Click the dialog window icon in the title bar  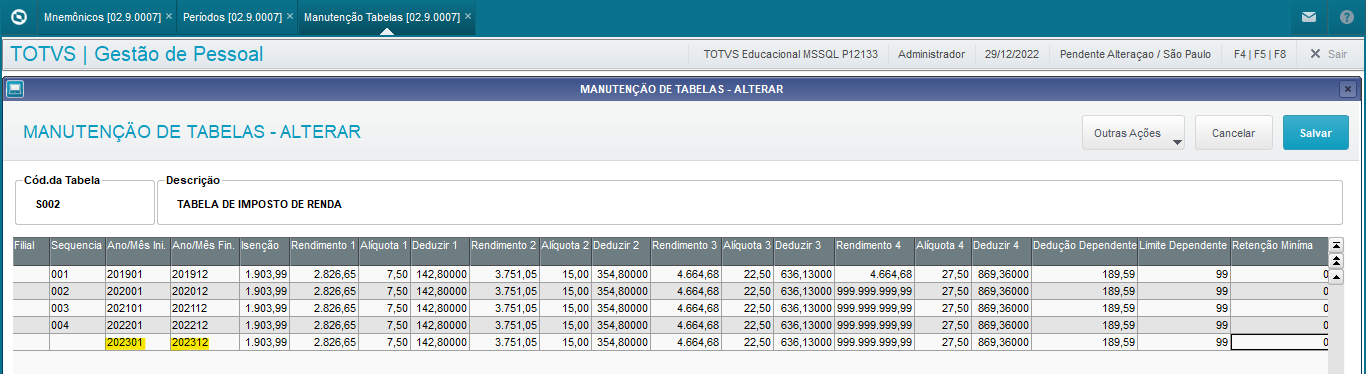tap(14, 89)
